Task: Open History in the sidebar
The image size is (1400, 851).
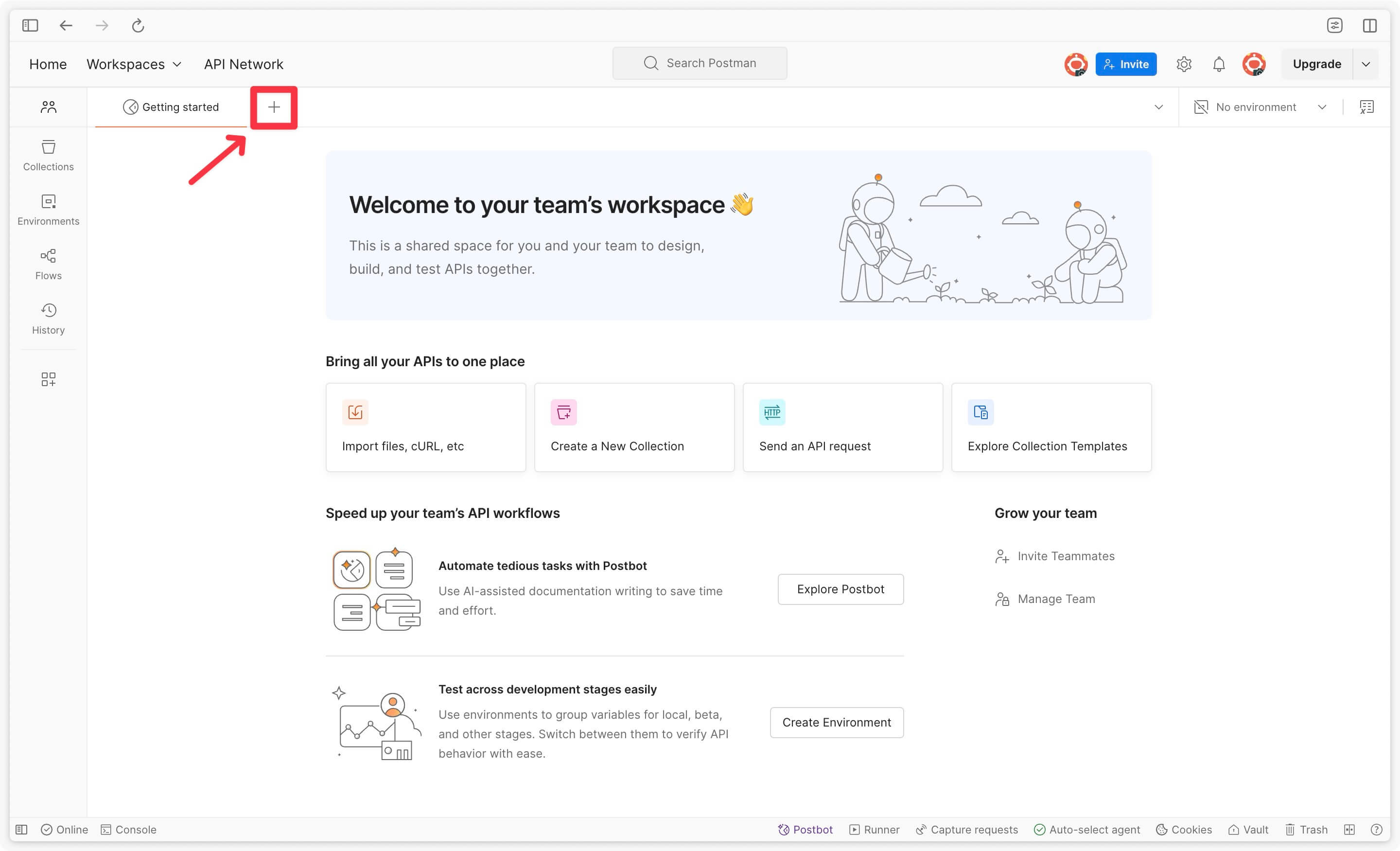Action: pos(48,319)
